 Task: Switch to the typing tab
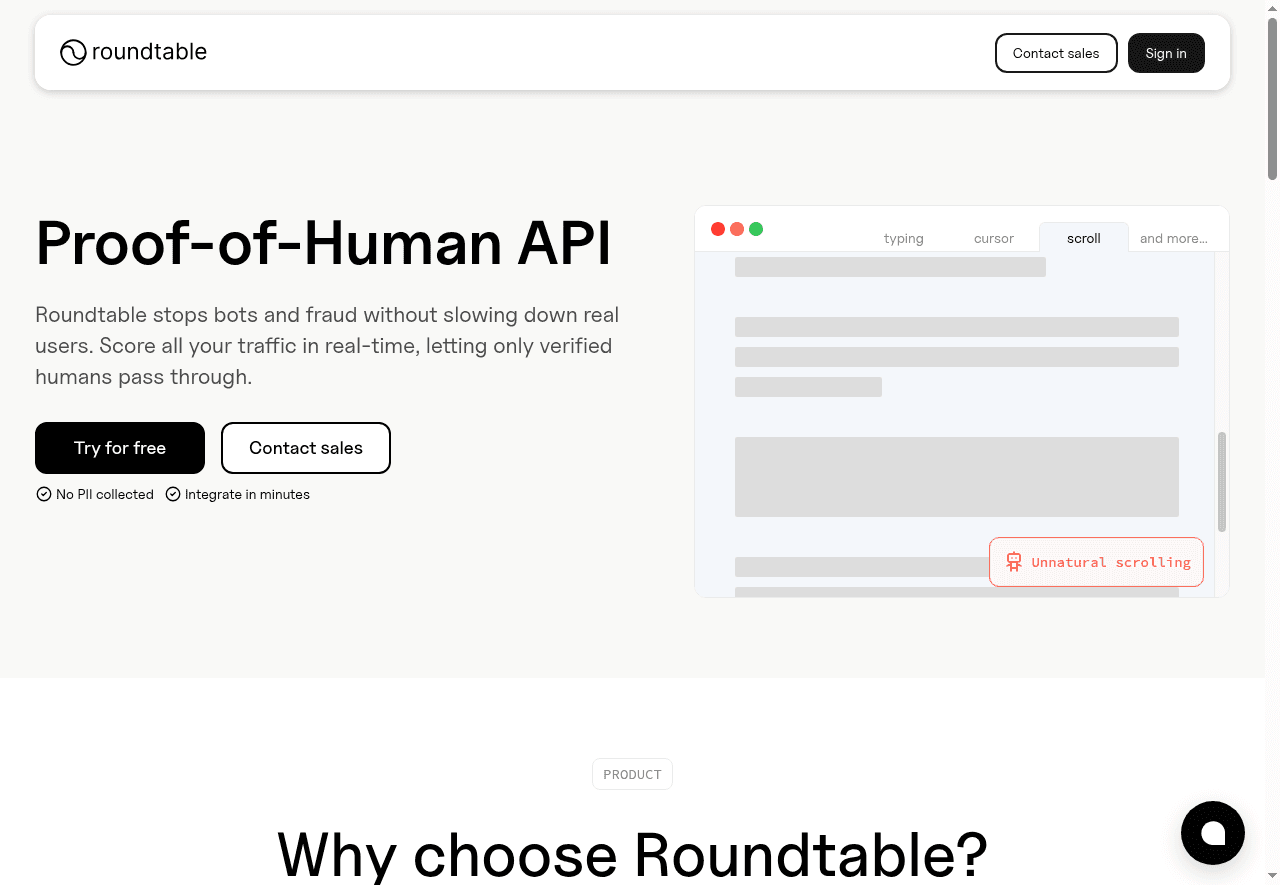click(903, 238)
